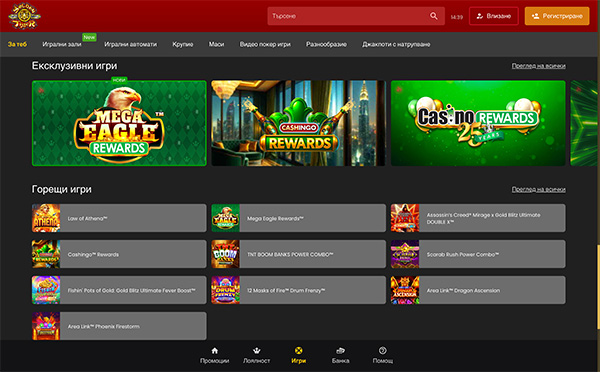600x372 pixels.
Task: Click the page vertical scrollbar thumb
Action: pyautogui.click(x=598, y=286)
